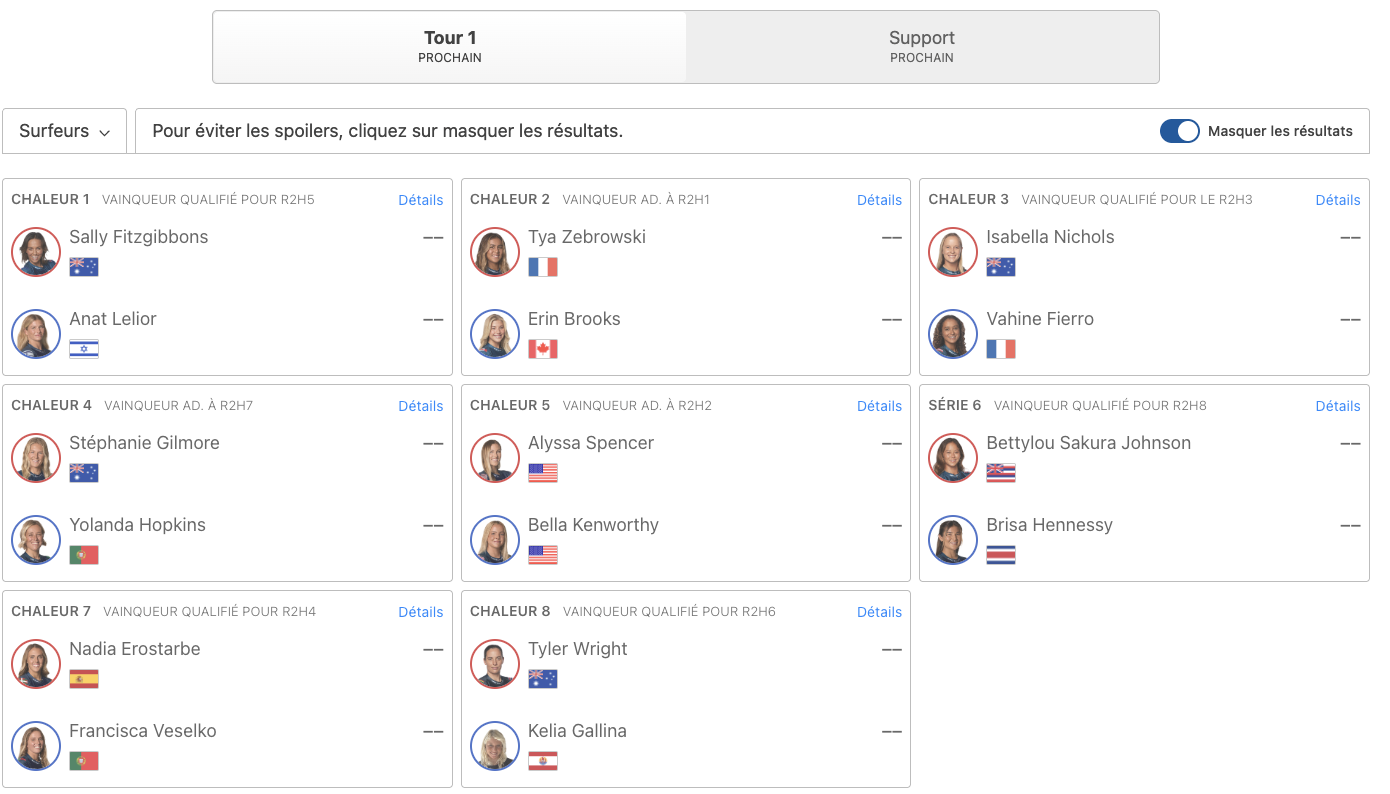Toggle the Masquer les résultats switch

(x=1180, y=131)
